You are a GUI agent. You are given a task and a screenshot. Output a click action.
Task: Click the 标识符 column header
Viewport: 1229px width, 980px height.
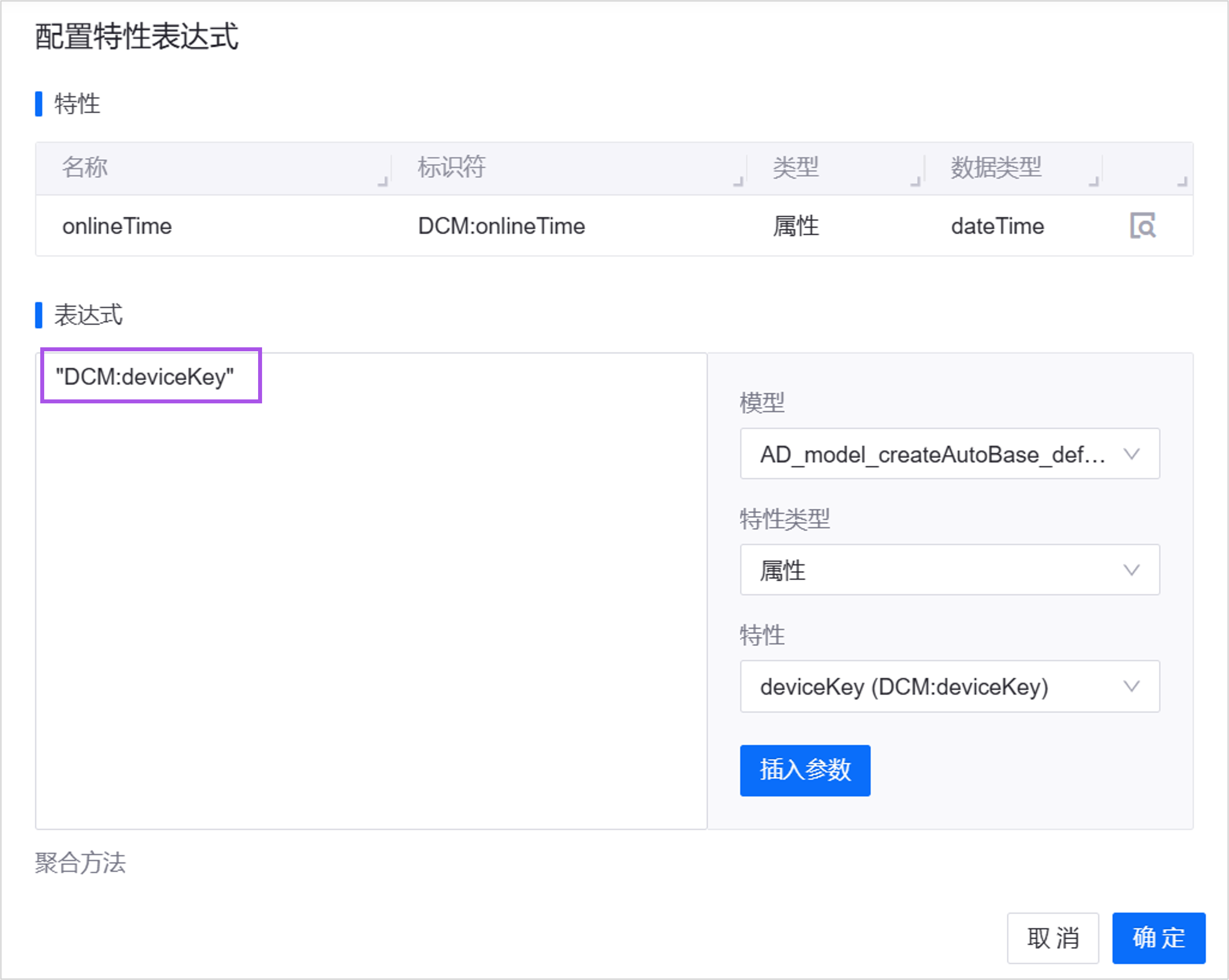451,168
